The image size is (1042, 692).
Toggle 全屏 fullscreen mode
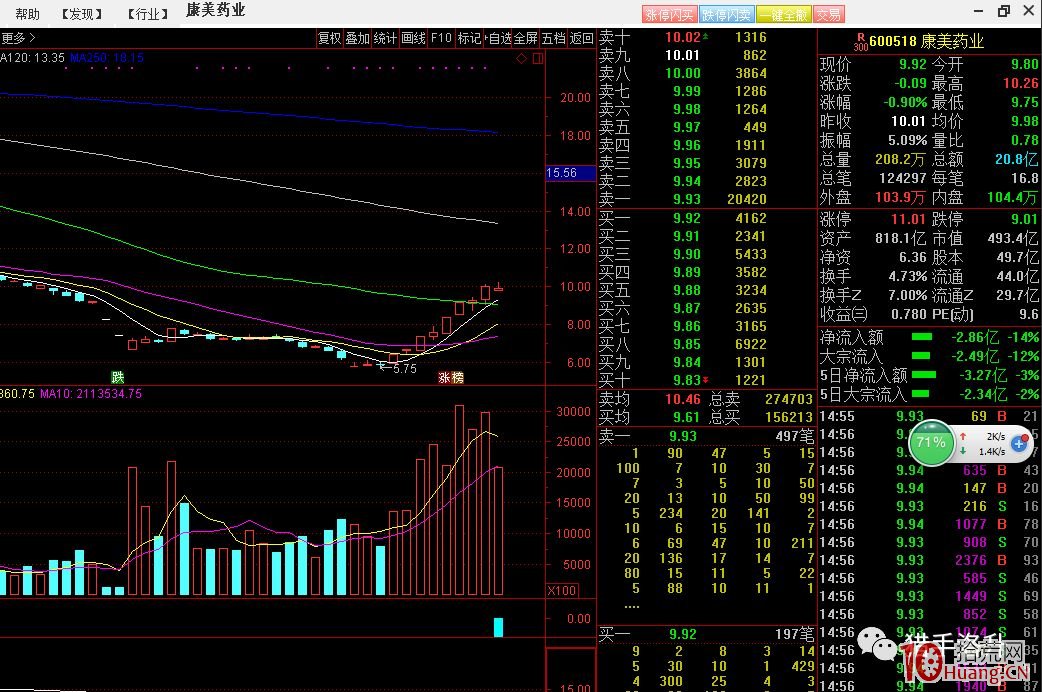coord(526,38)
